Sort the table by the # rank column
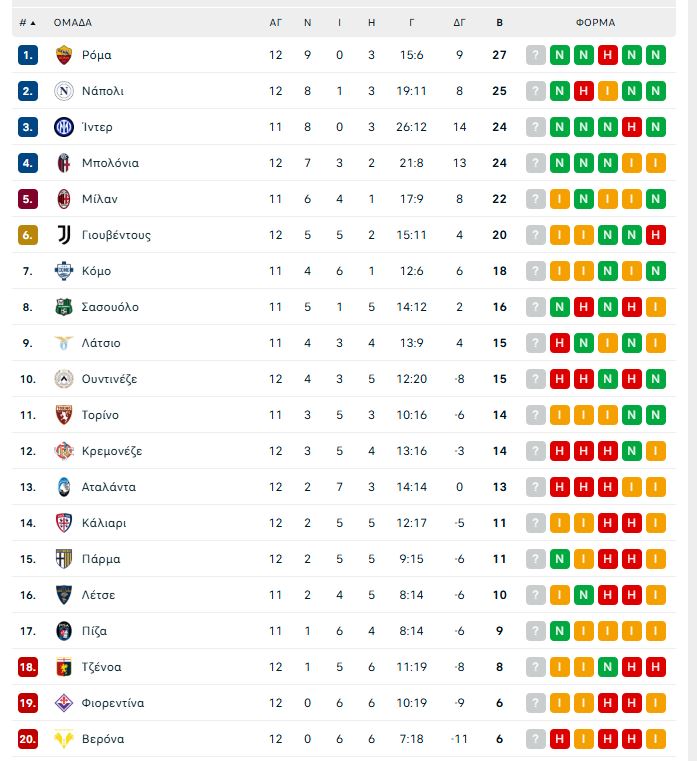The height and width of the screenshot is (761, 697). tap(27, 22)
